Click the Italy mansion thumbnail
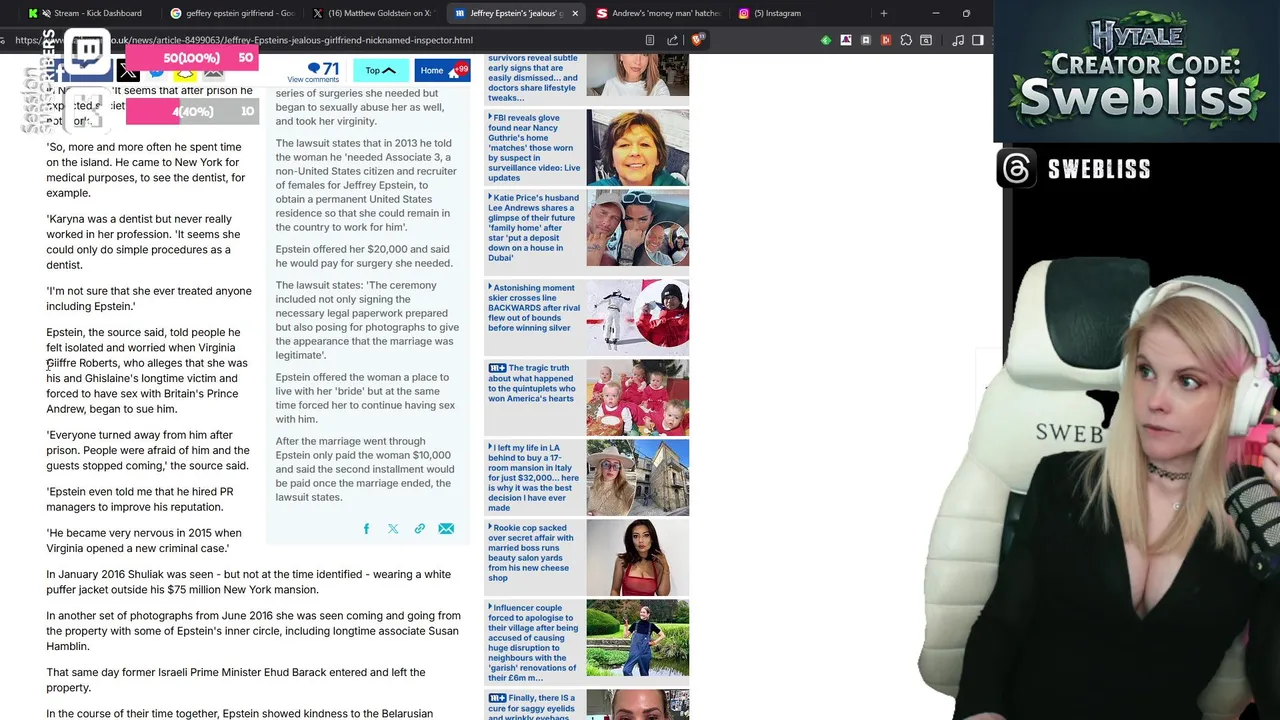This screenshot has width=1280, height=720. 637,478
